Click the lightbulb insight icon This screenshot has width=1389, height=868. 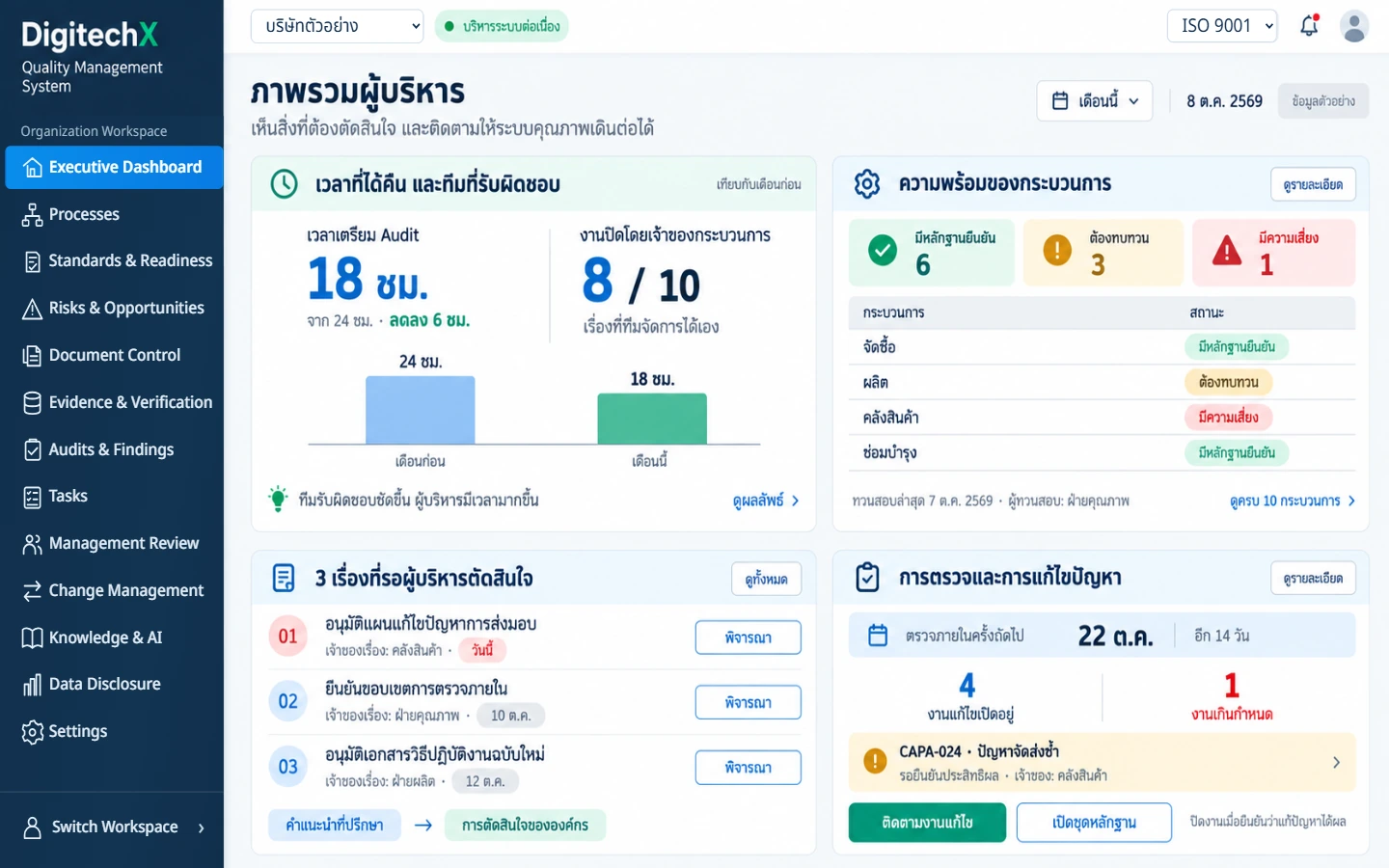click(278, 499)
